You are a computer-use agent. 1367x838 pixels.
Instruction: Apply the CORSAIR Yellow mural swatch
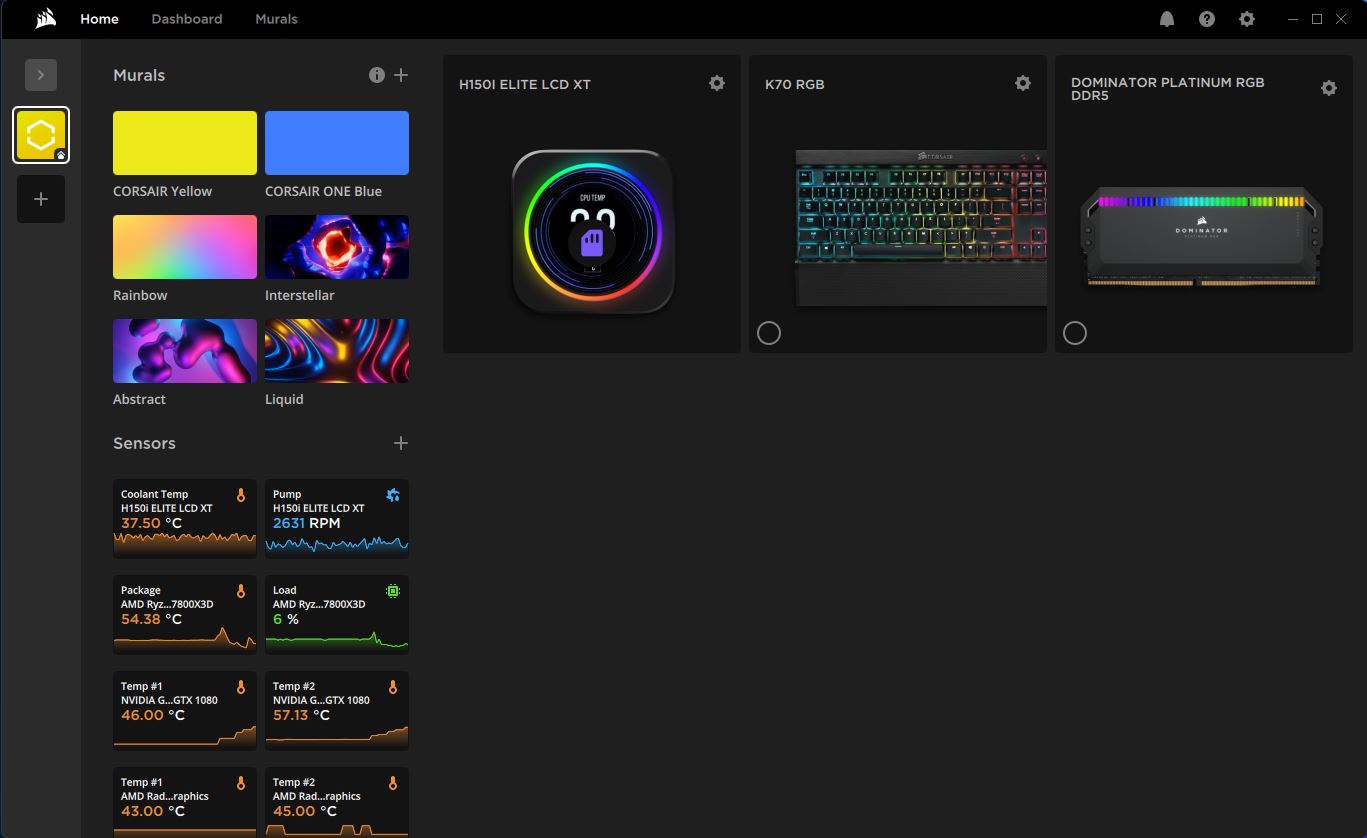click(185, 143)
